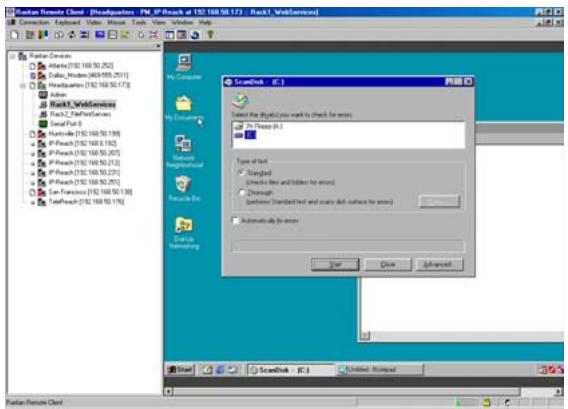Image resolution: width=568 pixels, height=409 pixels.
Task: Click the Start button in ScanDisk
Action: (x=335, y=264)
